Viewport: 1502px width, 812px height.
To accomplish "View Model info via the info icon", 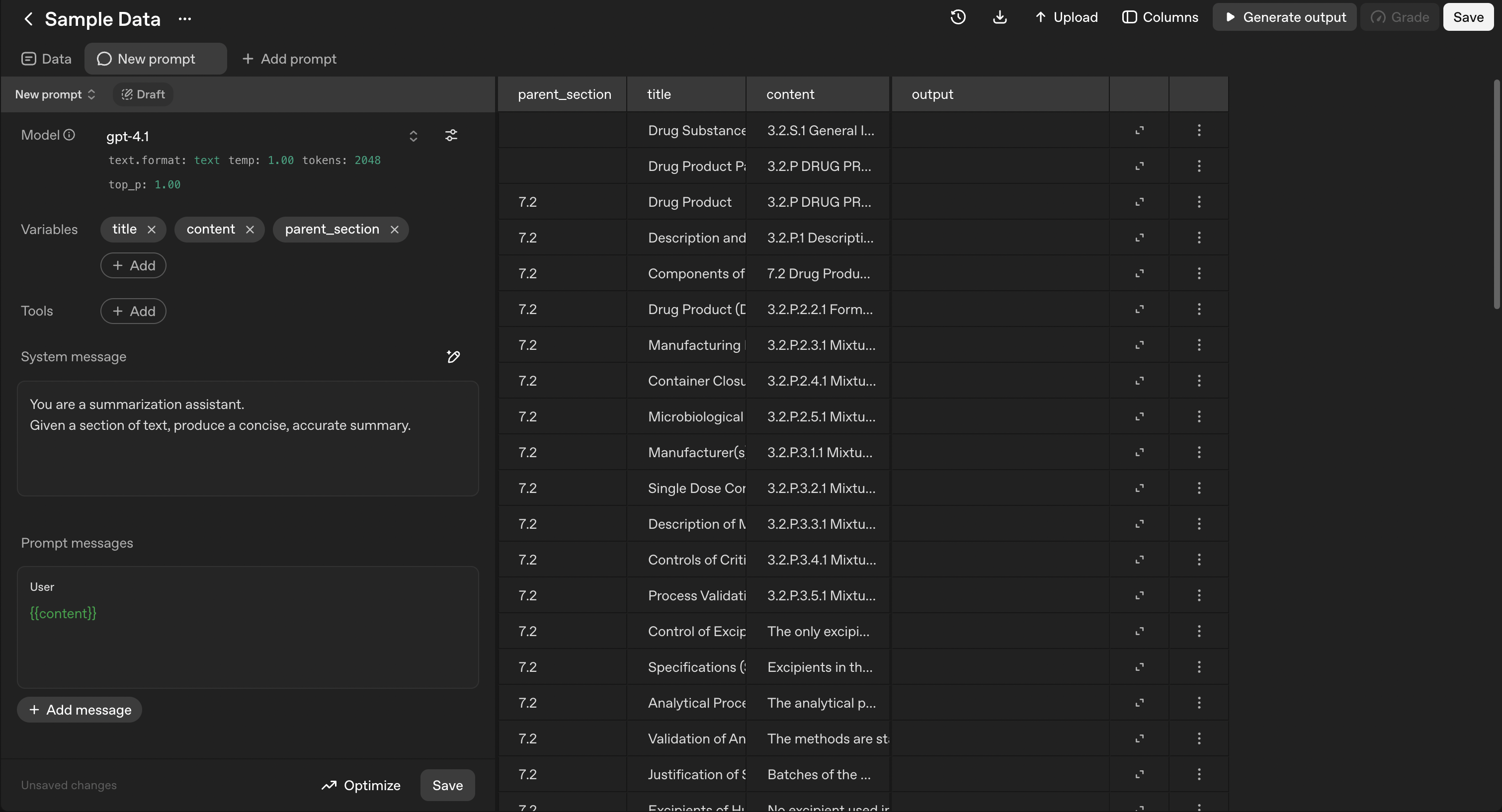I will (x=70, y=135).
